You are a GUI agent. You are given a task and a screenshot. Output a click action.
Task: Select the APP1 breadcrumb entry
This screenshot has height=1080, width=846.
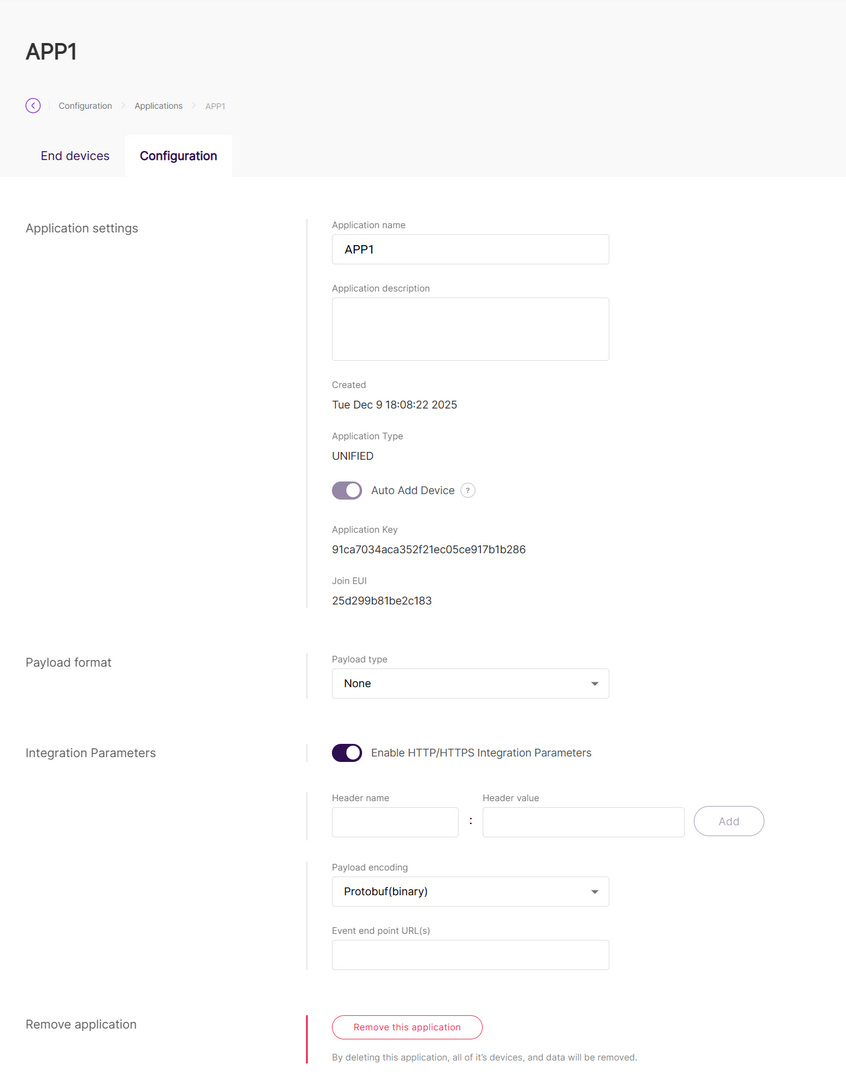pyautogui.click(x=216, y=105)
